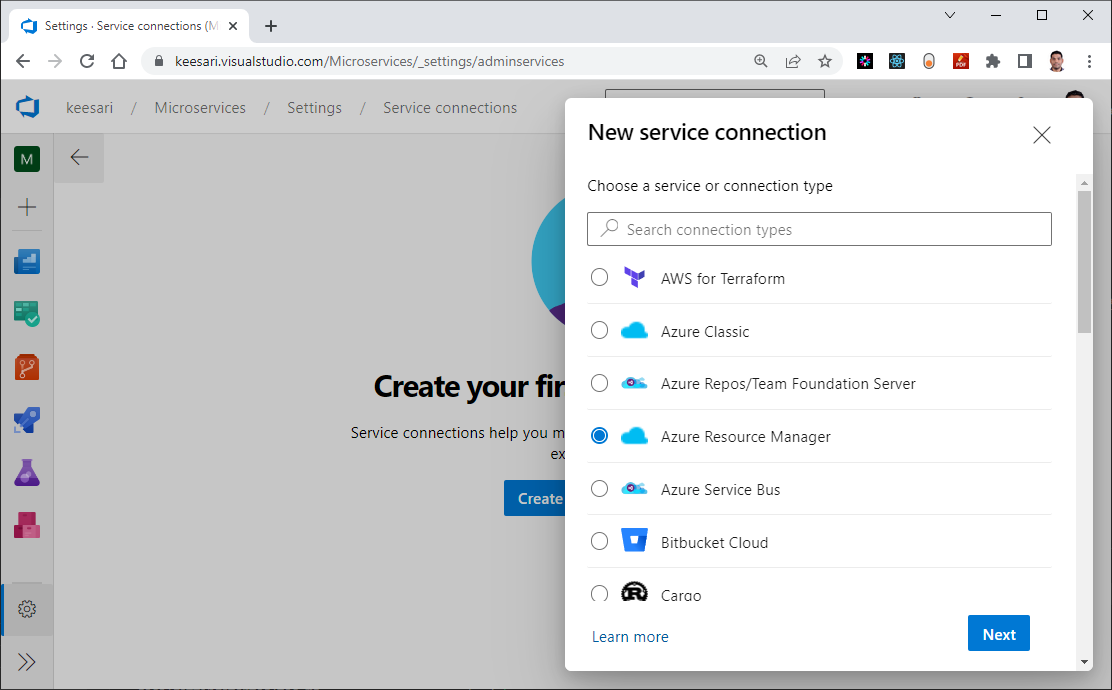Image resolution: width=1112 pixels, height=690 pixels.
Task: Click the Azure Classic cloud icon
Action: click(634, 330)
